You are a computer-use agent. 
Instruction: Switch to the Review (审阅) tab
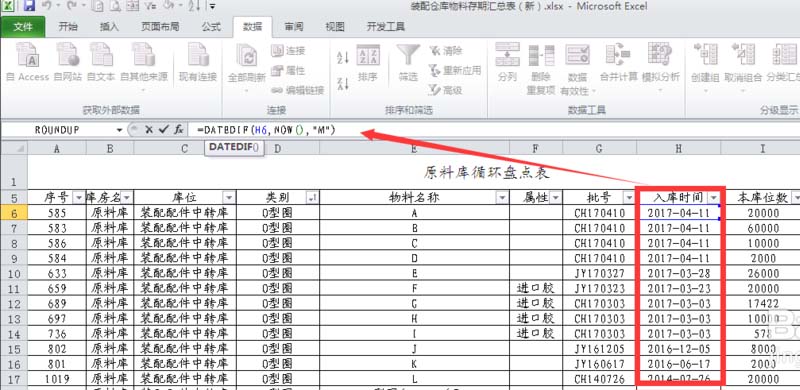pos(293,27)
